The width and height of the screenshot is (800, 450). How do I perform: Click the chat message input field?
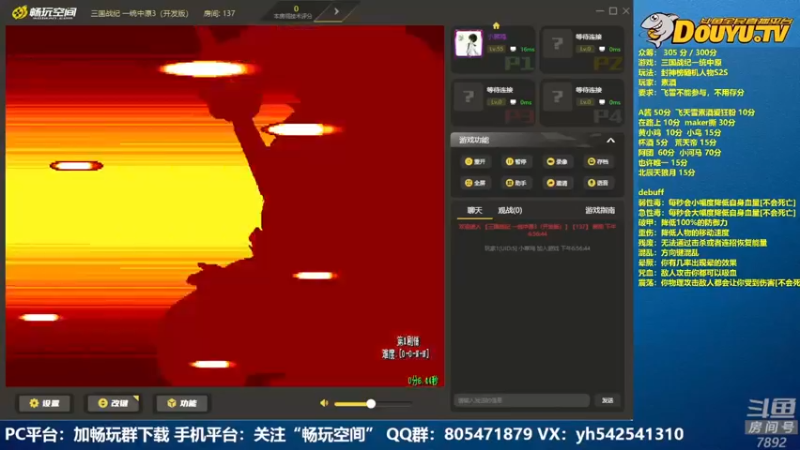(x=522, y=401)
